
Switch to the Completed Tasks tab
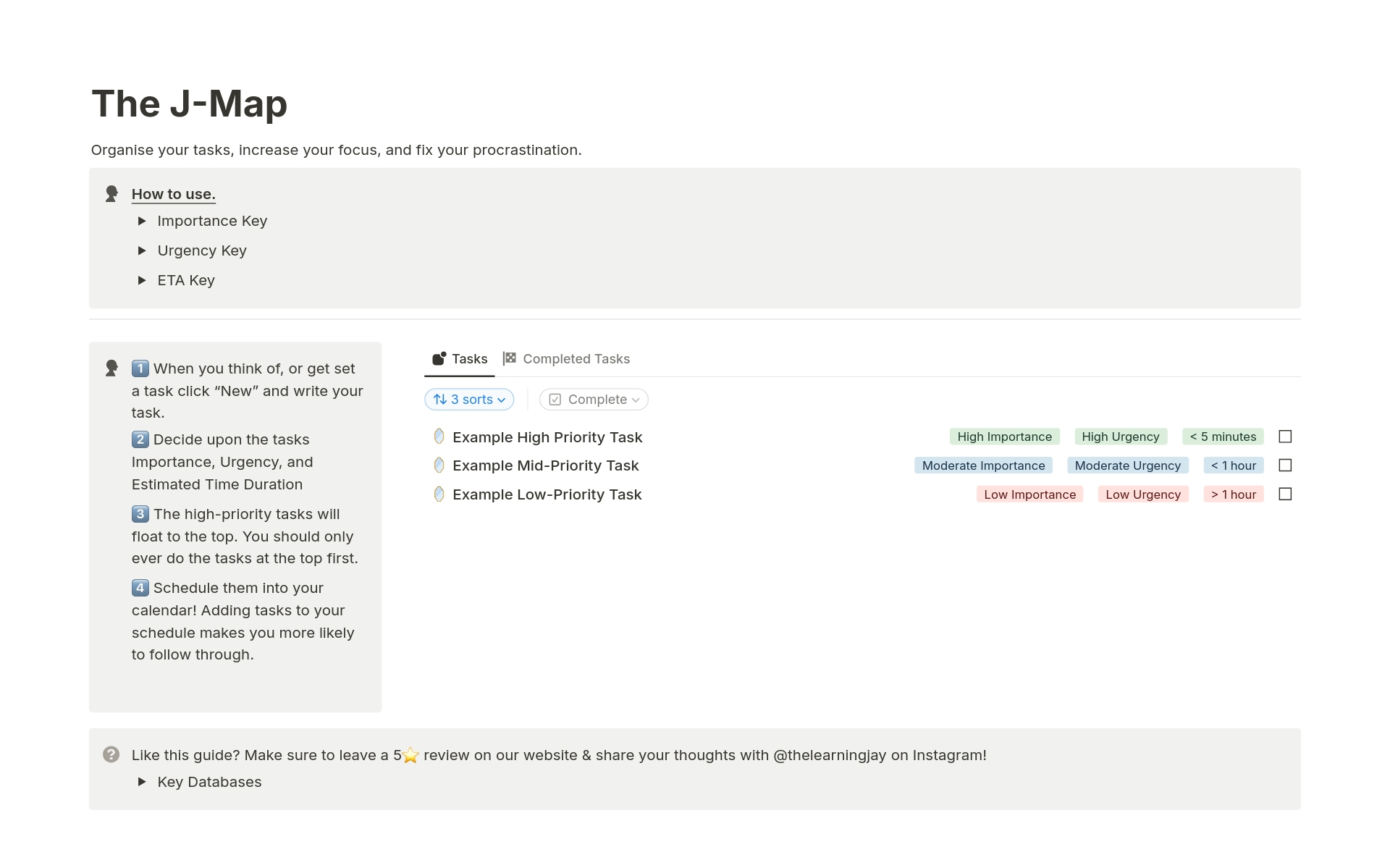(576, 359)
